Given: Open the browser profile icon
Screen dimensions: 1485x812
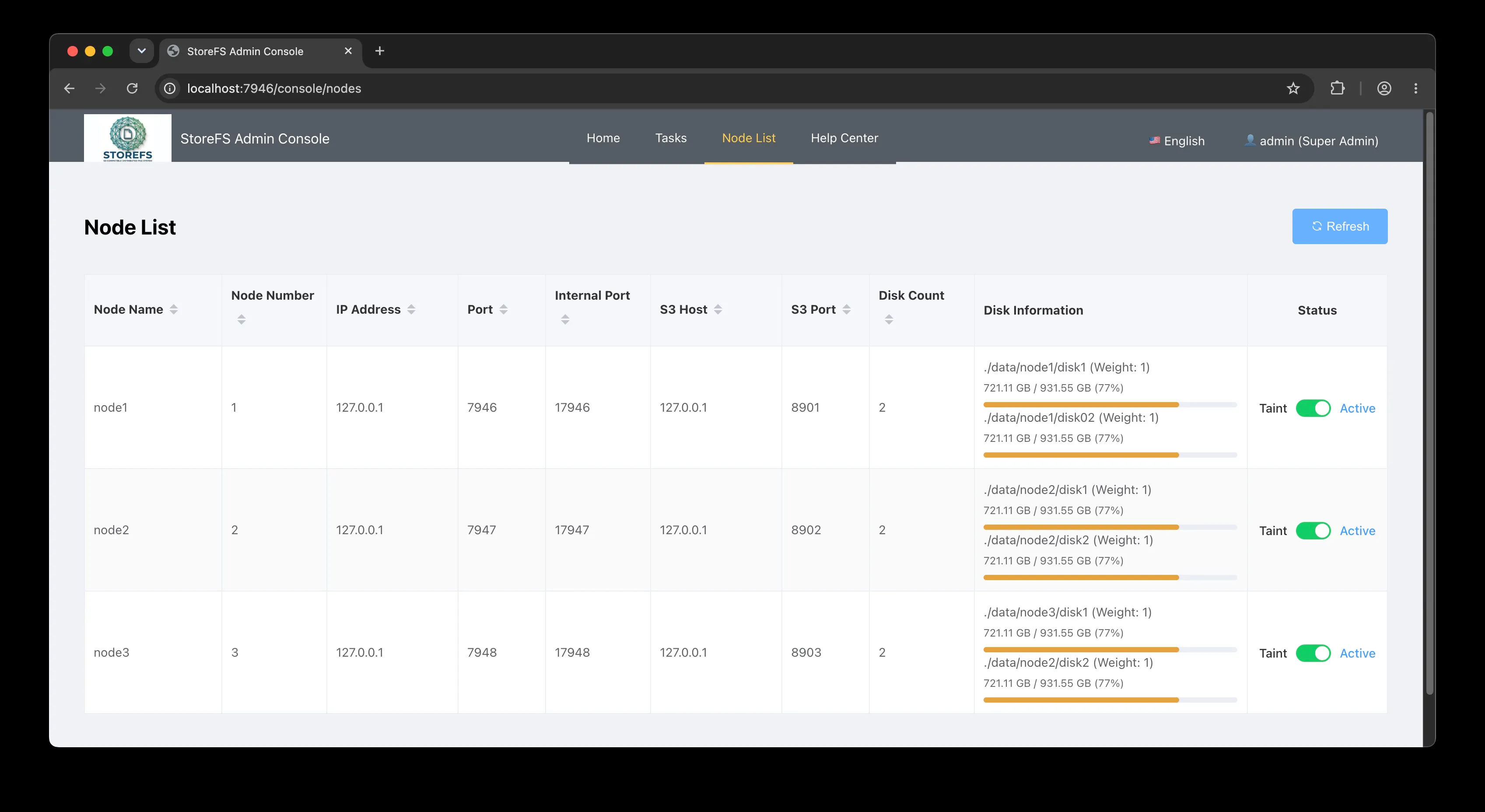Looking at the screenshot, I should [x=1384, y=88].
